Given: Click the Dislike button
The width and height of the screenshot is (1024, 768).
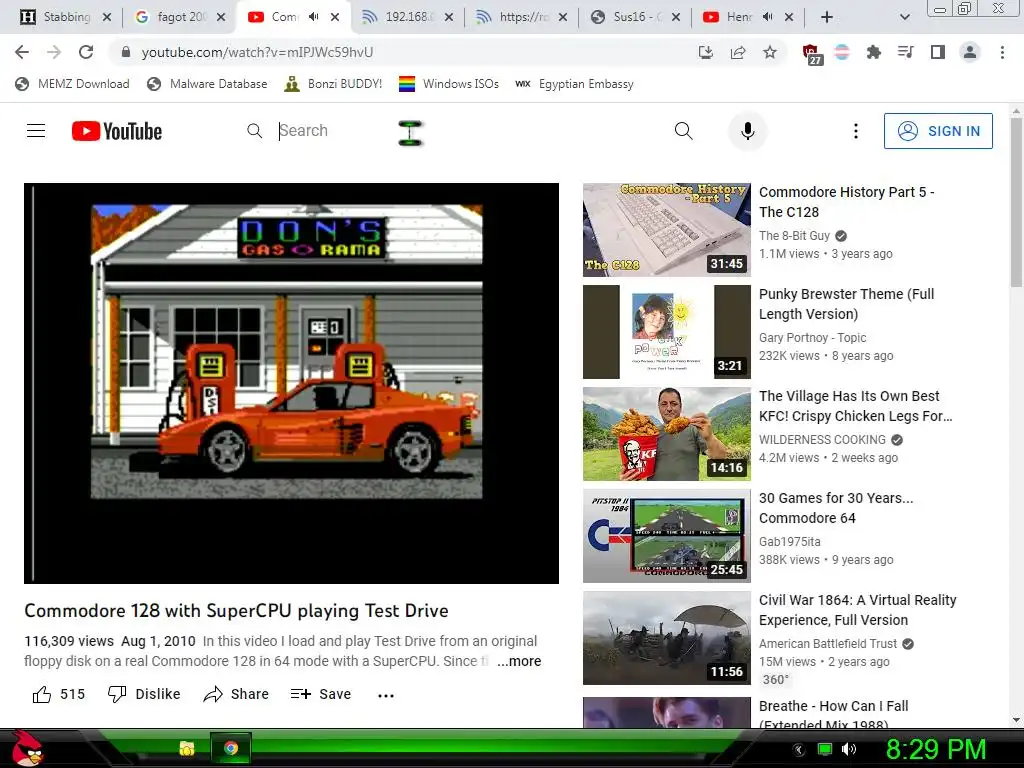Looking at the screenshot, I should (x=144, y=694).
